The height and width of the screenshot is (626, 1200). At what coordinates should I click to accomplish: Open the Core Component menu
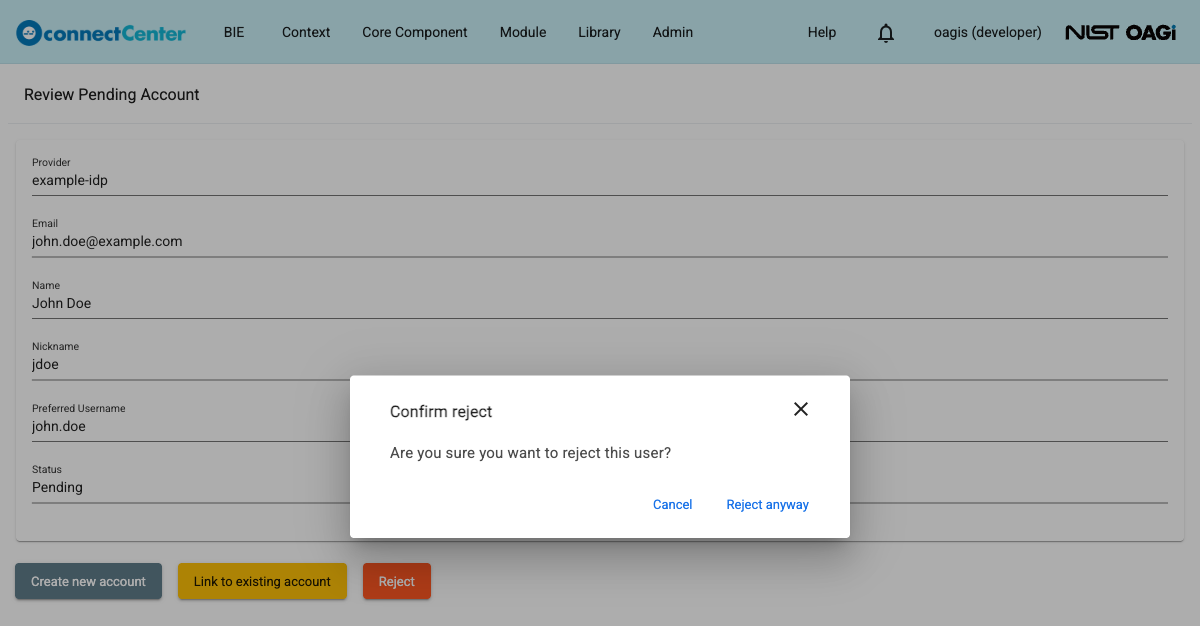point(415,32)
